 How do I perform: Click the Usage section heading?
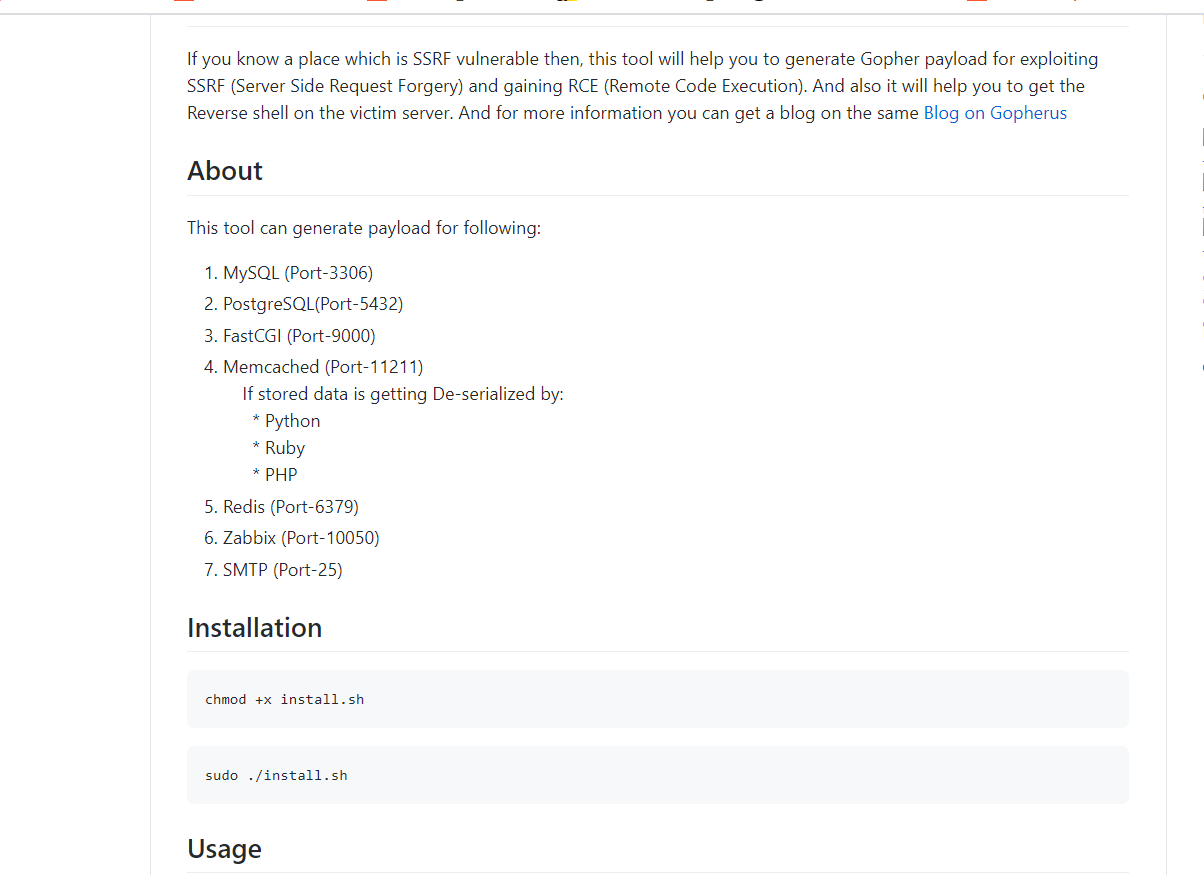[x=224, y=849]
